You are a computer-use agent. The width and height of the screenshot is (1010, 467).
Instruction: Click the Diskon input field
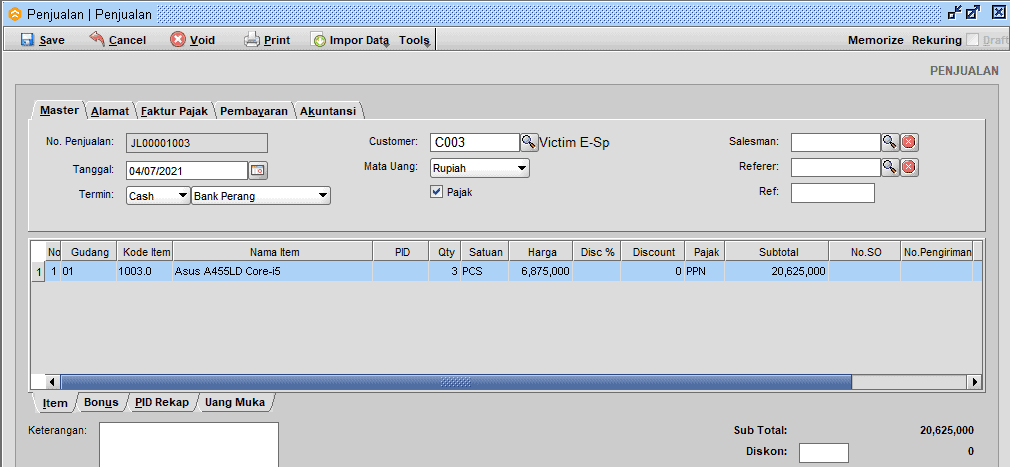[x=823, y=453]
